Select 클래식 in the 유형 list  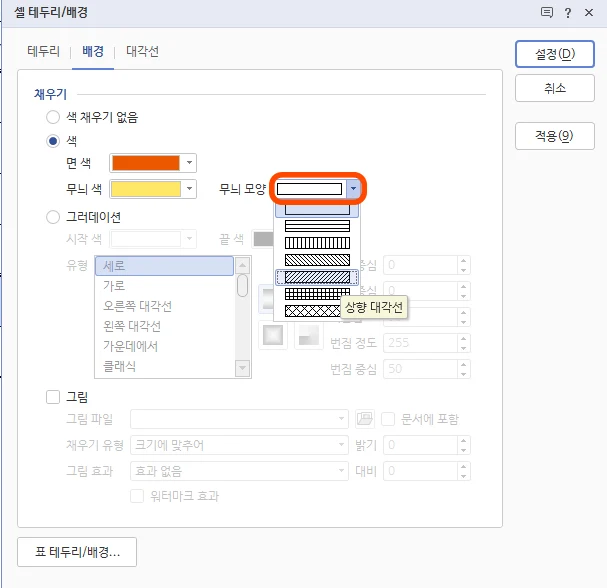pos(165,366)
